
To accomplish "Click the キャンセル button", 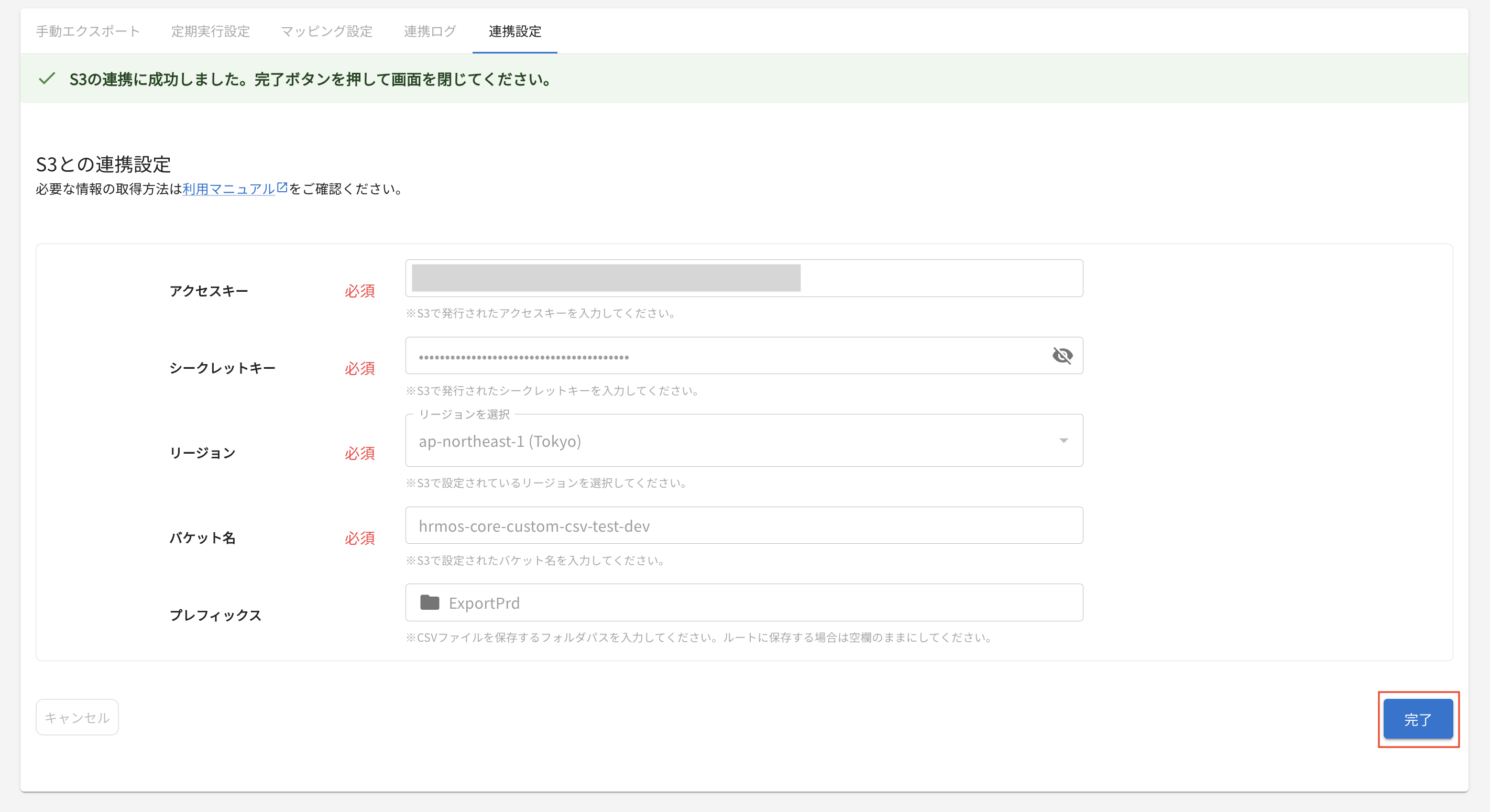I will [78, 718].
